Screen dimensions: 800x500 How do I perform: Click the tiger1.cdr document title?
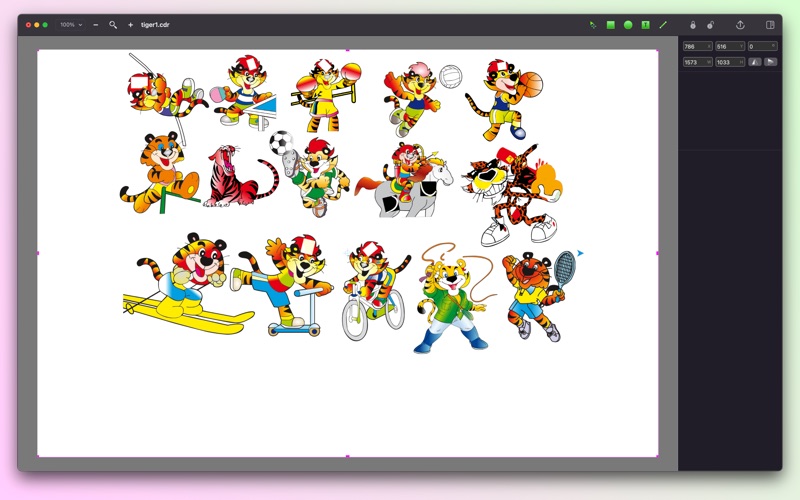[155, 24]
